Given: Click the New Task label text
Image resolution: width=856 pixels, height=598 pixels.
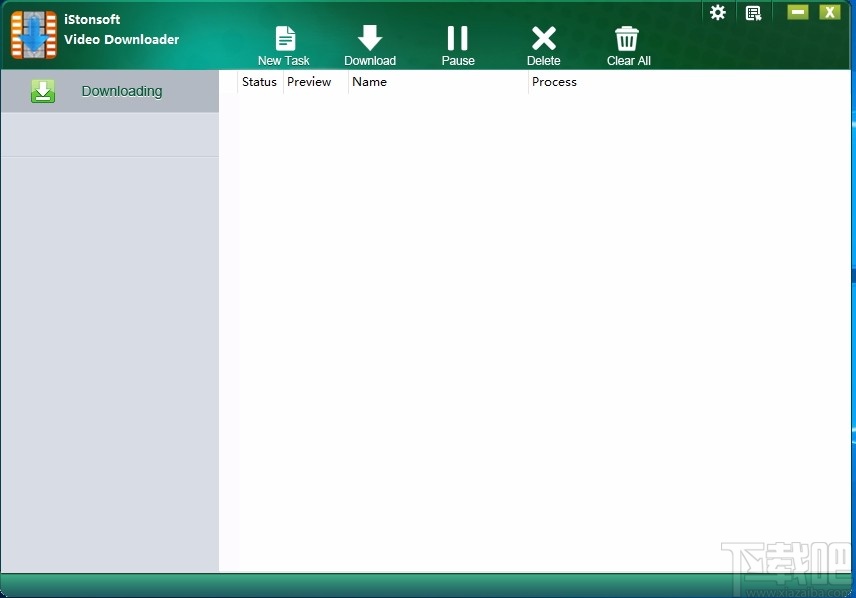Looking at the screenshot, I should pos(284,59).
